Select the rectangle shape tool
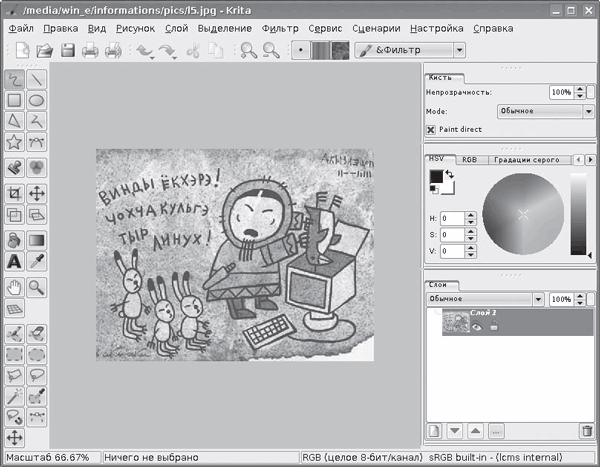This screenshot has height=467, width=600. [15, 100]
